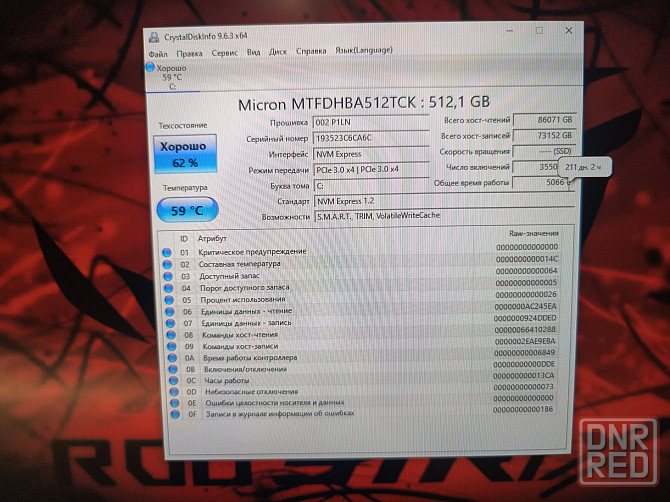This screenshot has height=502, width=670.
Task: Click status icon for Команды хост-чтения
Action: [171, 335]
